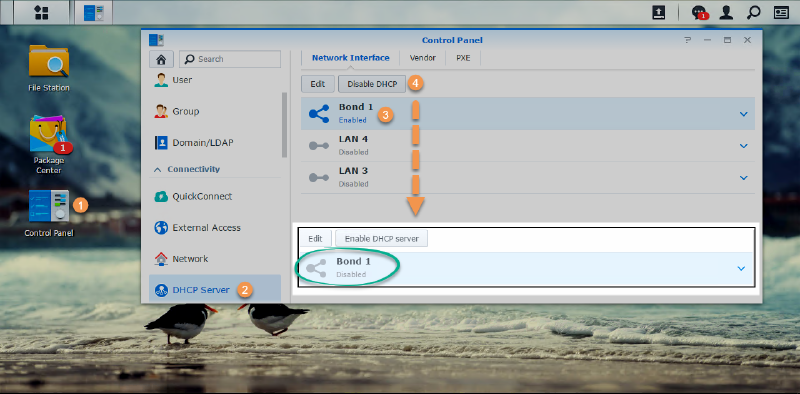Click Edit beside Enable DHCP server
The width and height of the screenshot is (800, 394).
click(x=315, y=238)
